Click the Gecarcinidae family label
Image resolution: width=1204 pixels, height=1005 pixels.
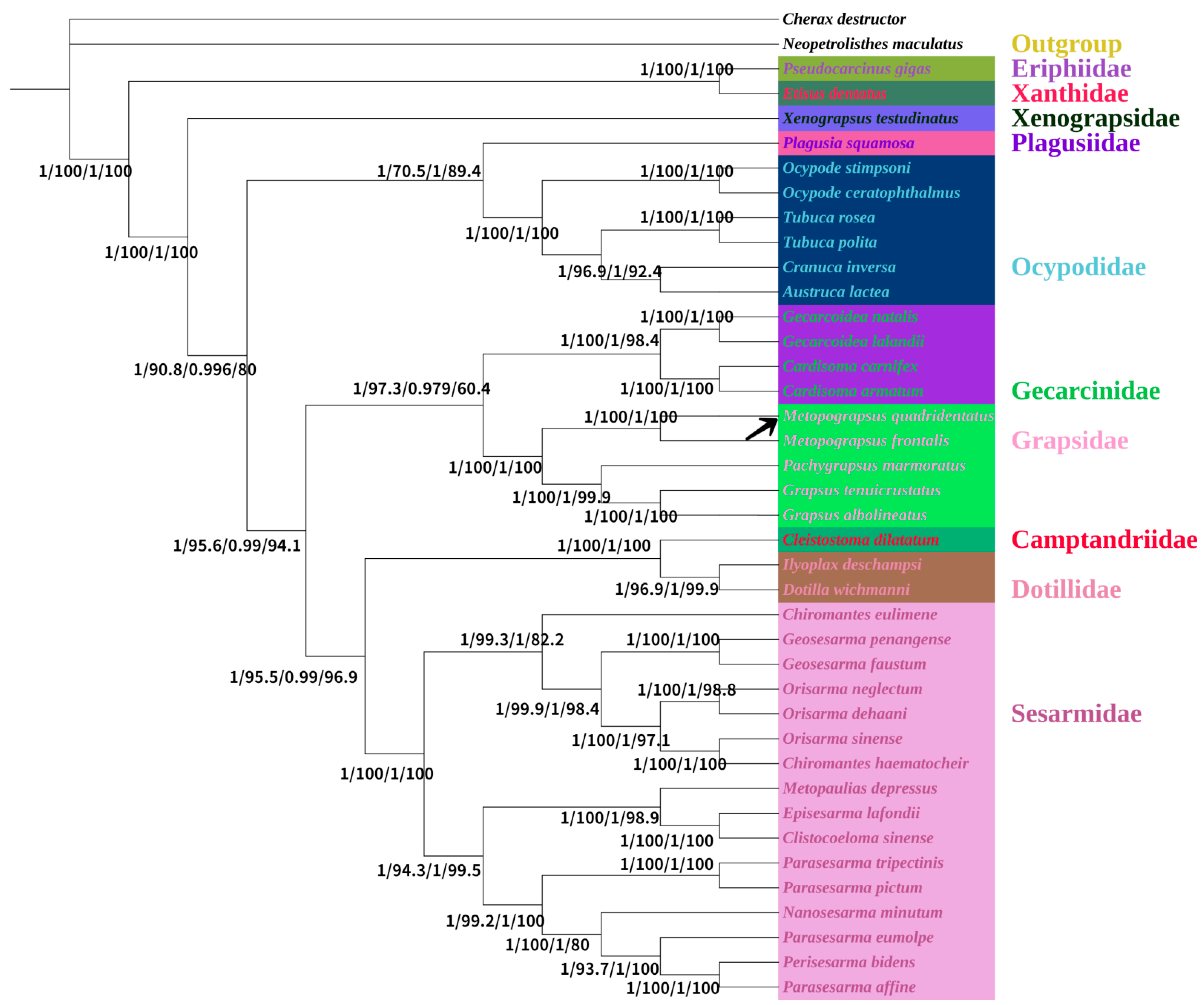coord(1085,391)
